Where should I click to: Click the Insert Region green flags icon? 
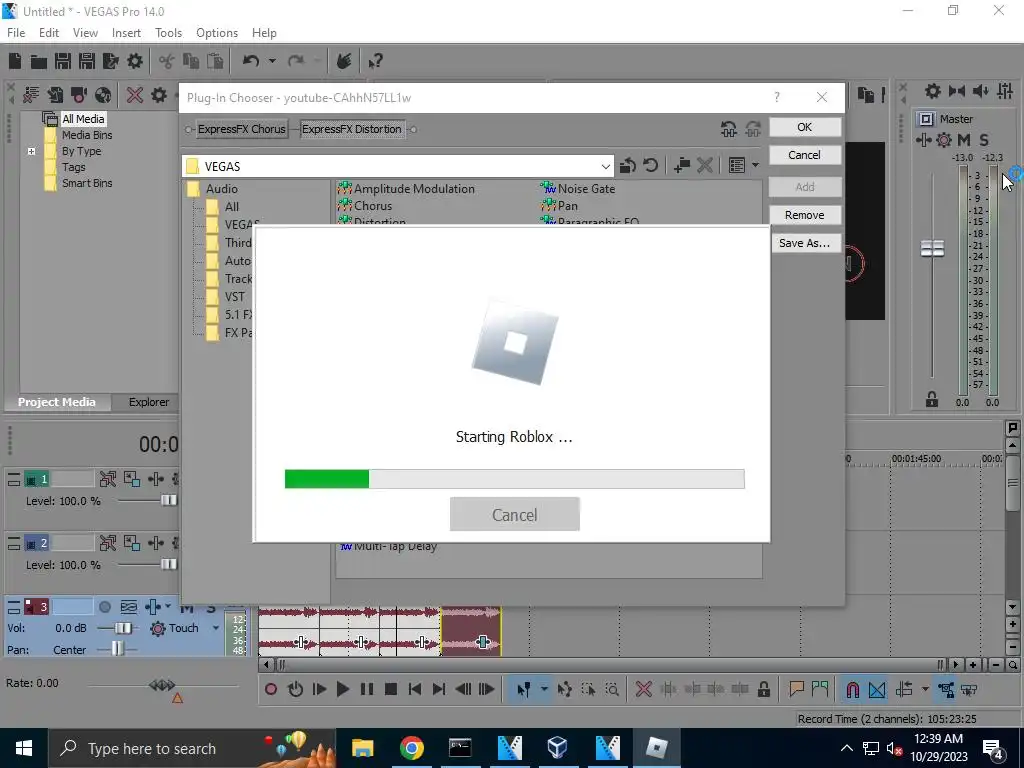820,689
